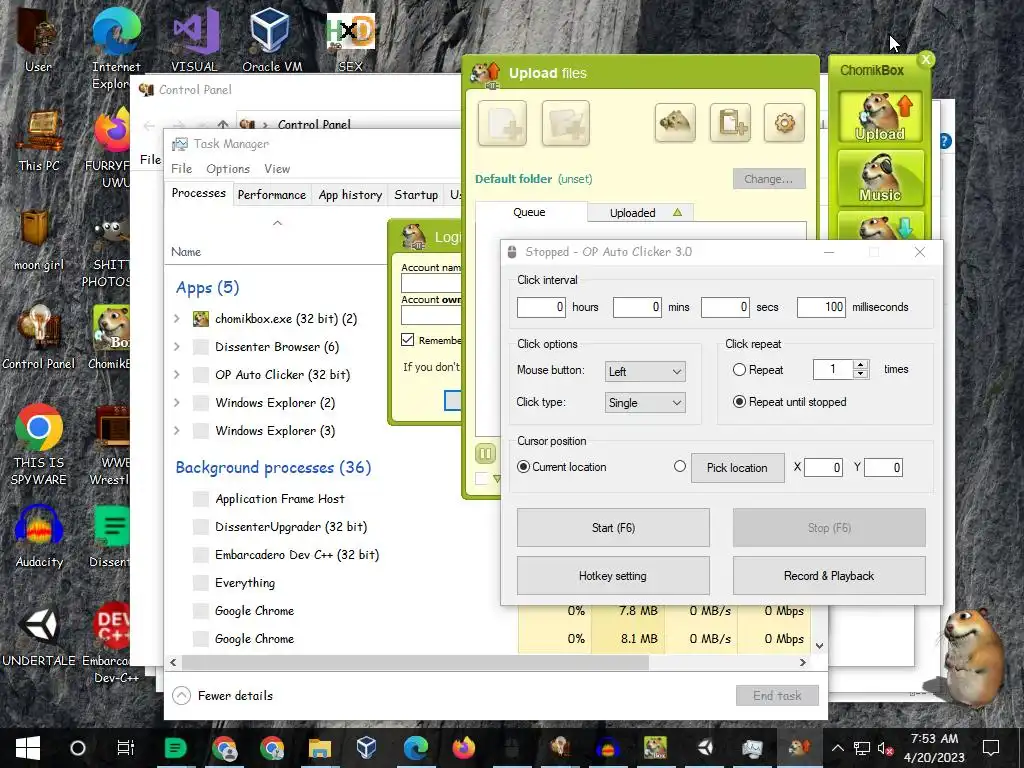
Task: Click the cursor X coordinate field
Action: point(824,467)
